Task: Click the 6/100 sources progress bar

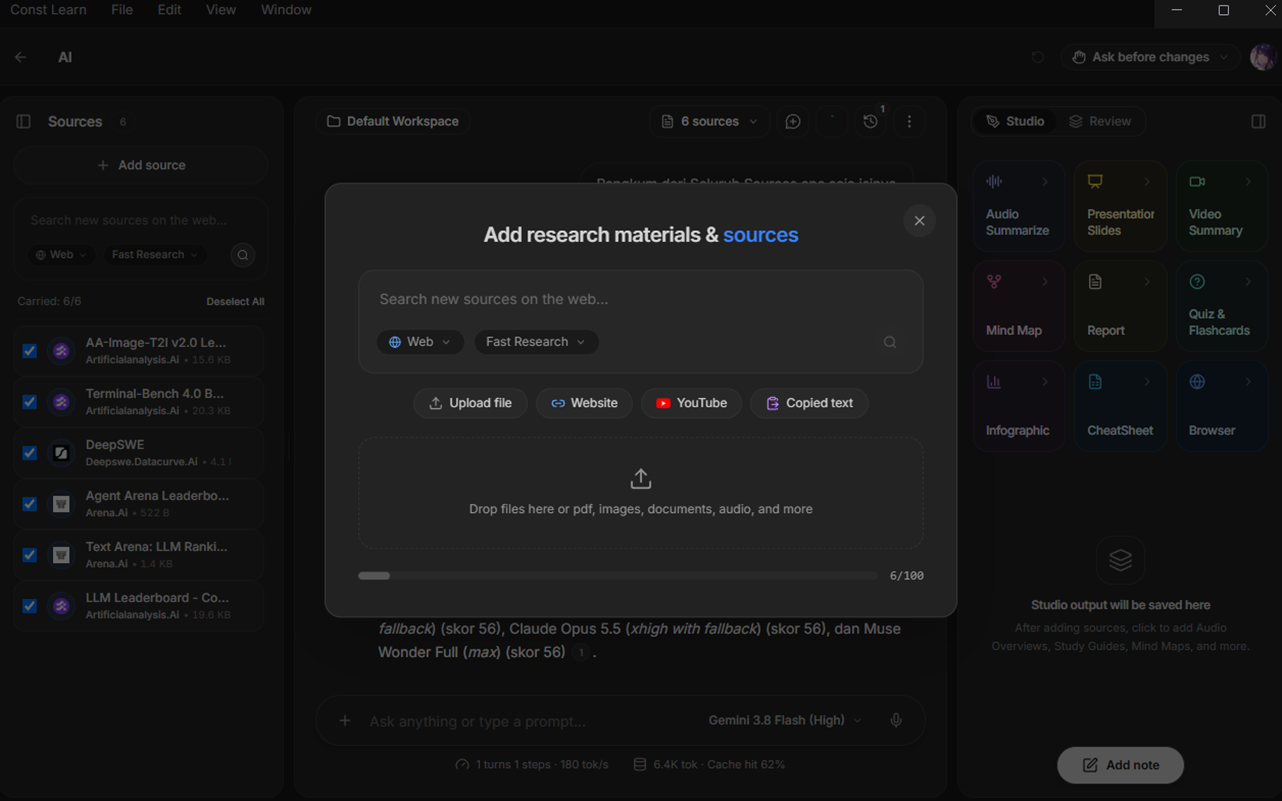Action: 617,576
